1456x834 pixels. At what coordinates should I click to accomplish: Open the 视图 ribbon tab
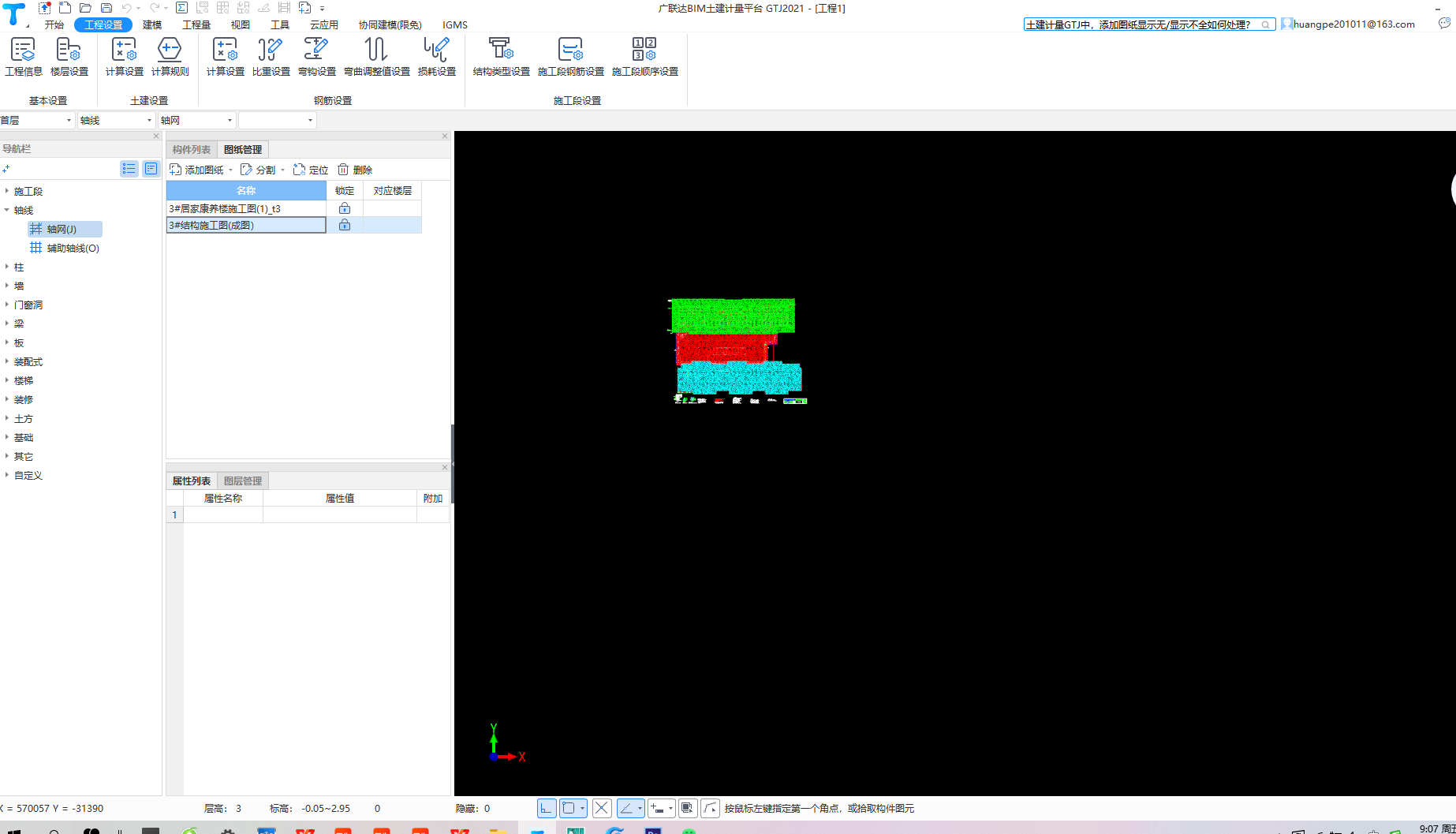point(241,24)
